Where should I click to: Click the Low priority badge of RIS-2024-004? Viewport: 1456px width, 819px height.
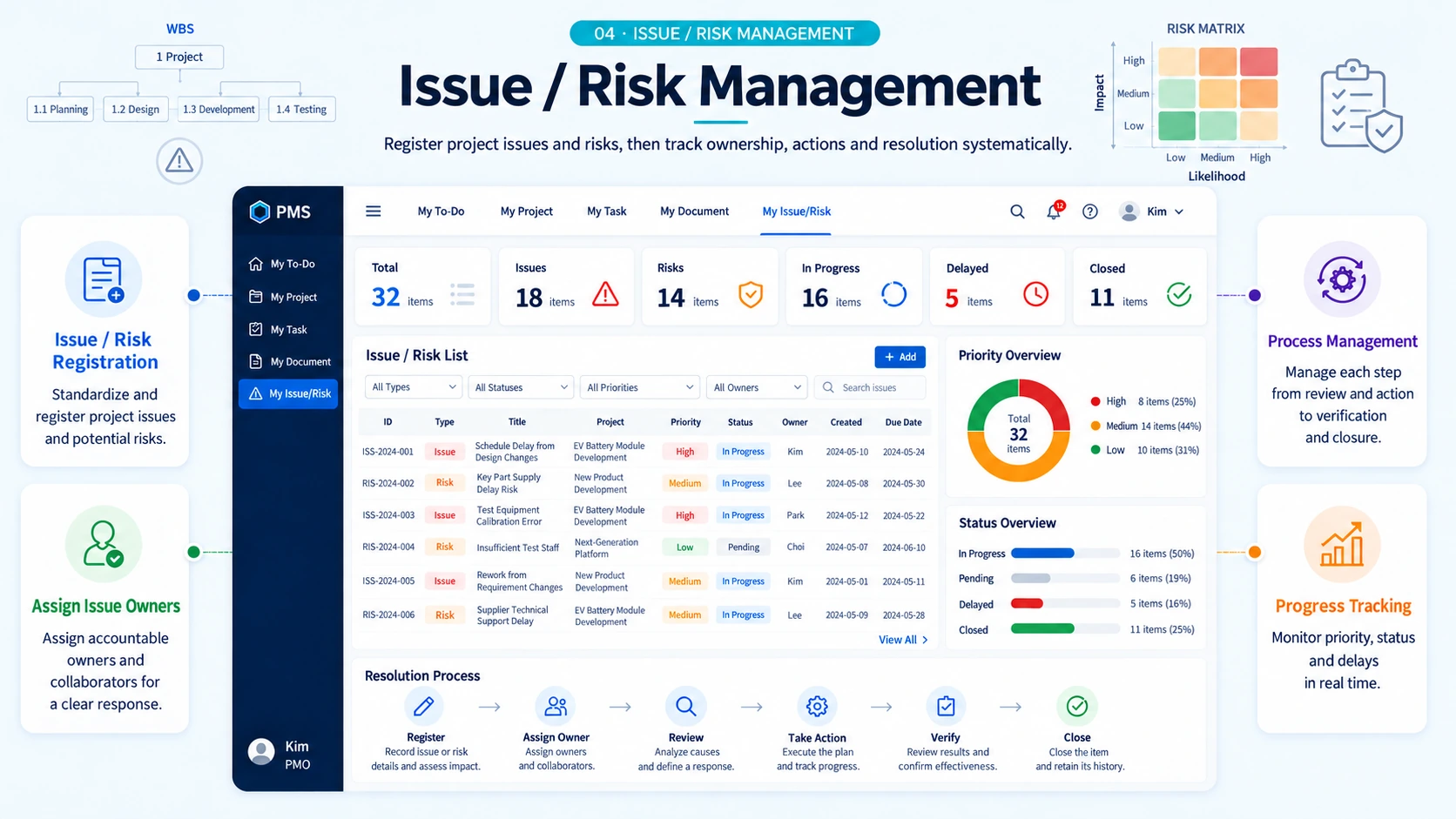[x=685, y=547]
